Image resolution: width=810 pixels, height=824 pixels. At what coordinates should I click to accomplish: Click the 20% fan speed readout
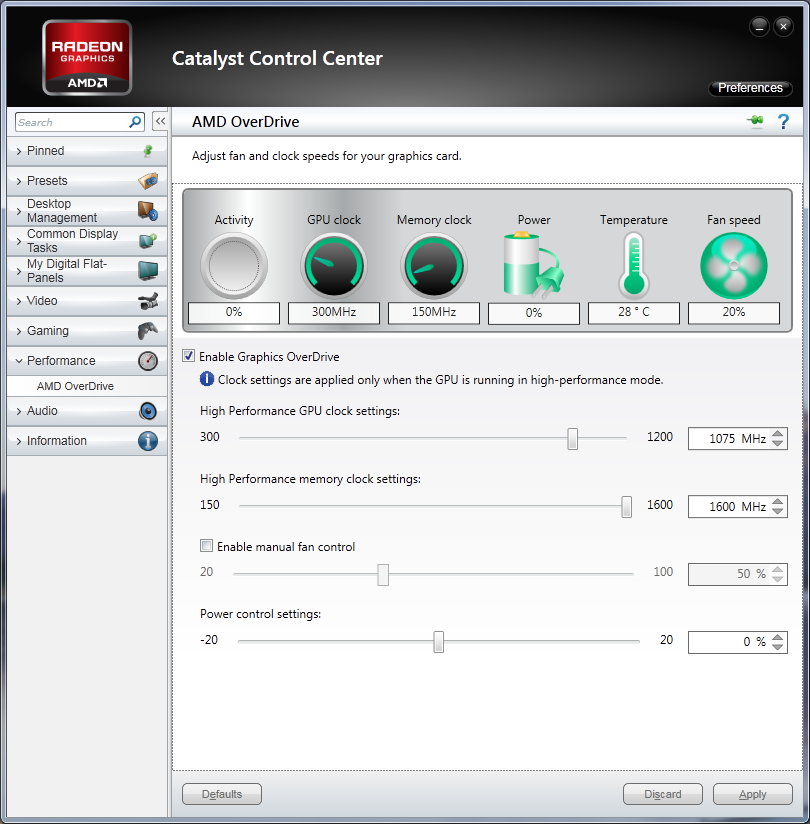tap(734, 312)
